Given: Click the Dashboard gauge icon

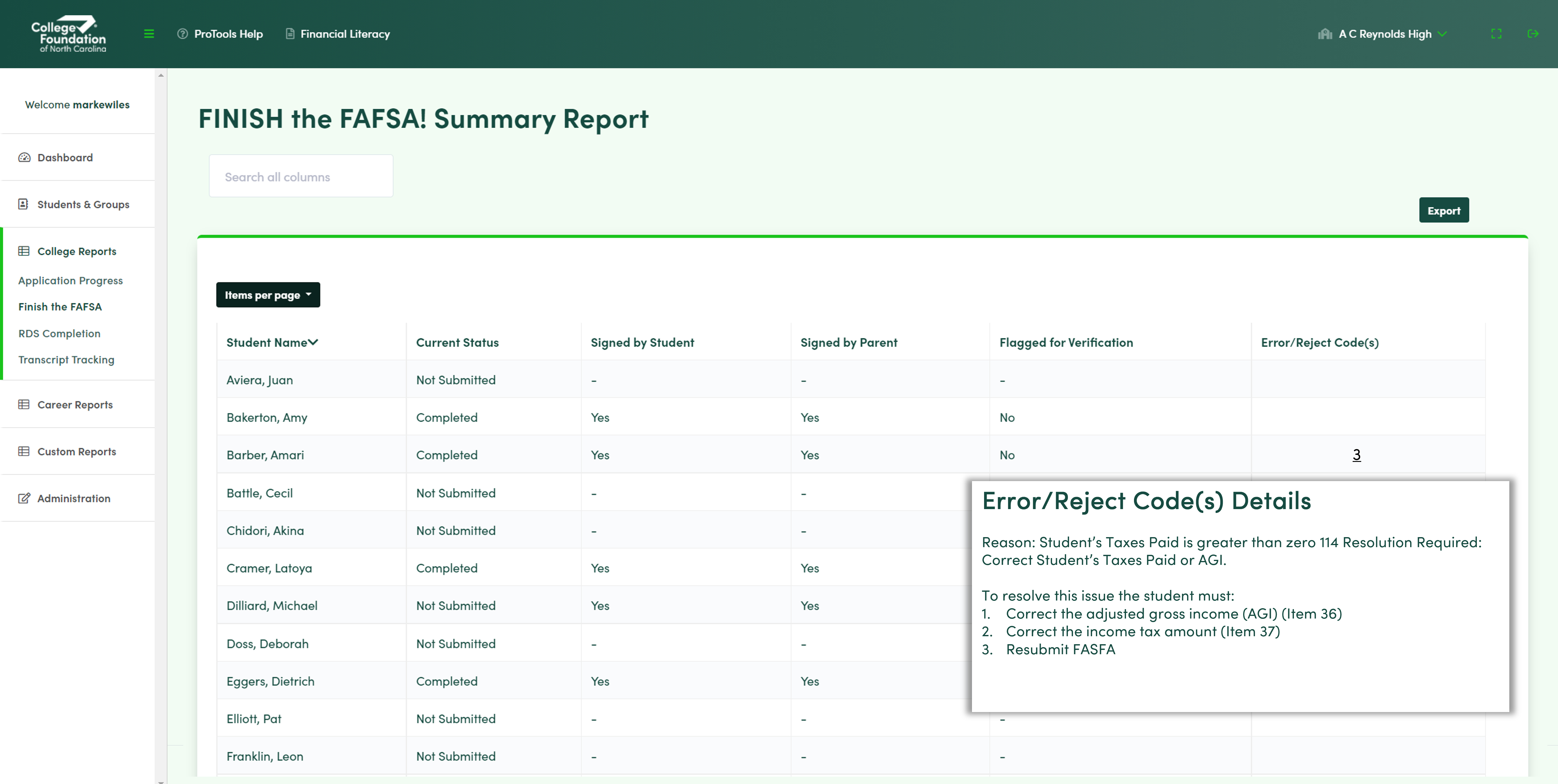Looking at the screenshot, I should coord(24,157).
